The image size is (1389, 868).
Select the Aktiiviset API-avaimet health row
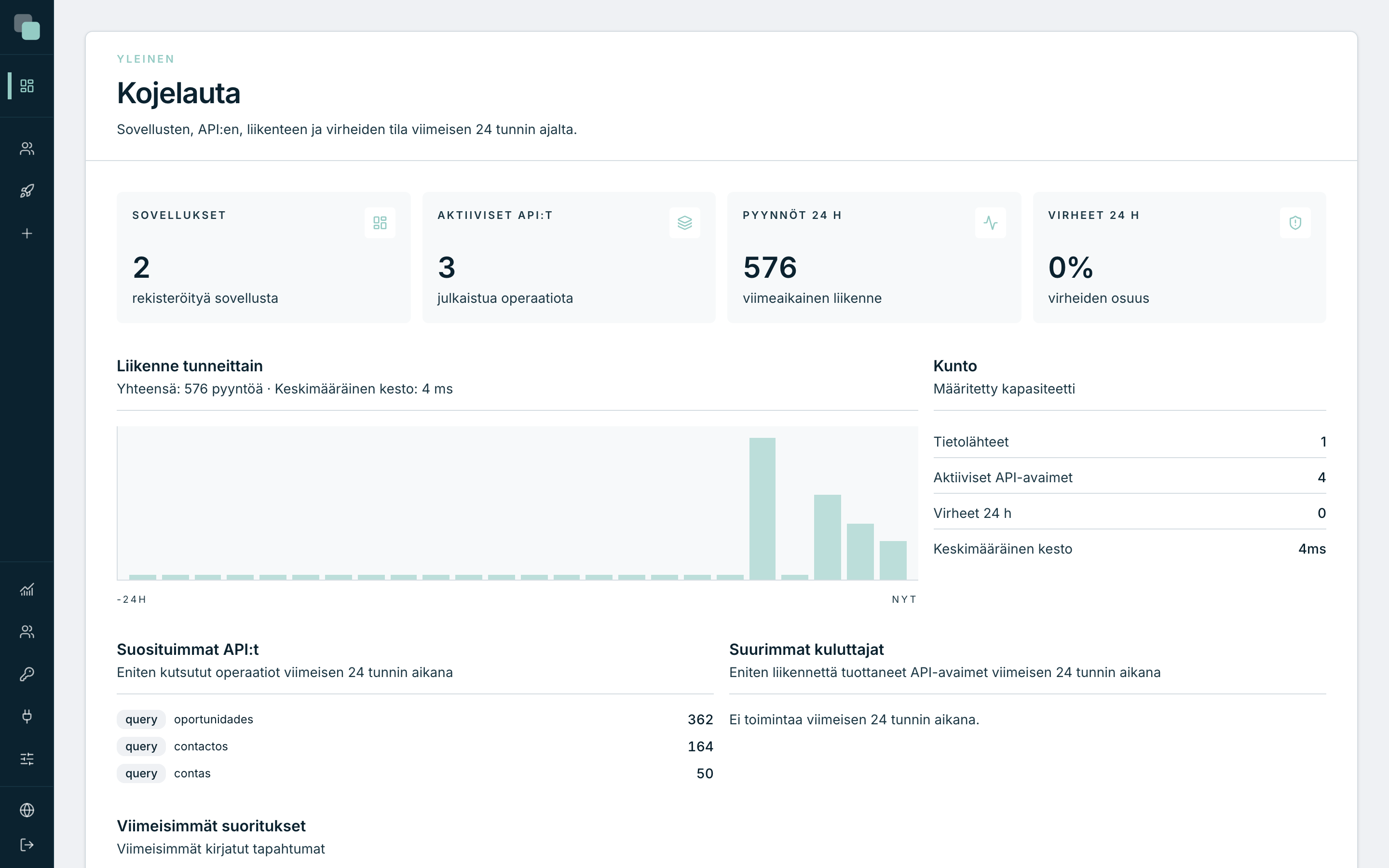click(x=1130, y=477)
